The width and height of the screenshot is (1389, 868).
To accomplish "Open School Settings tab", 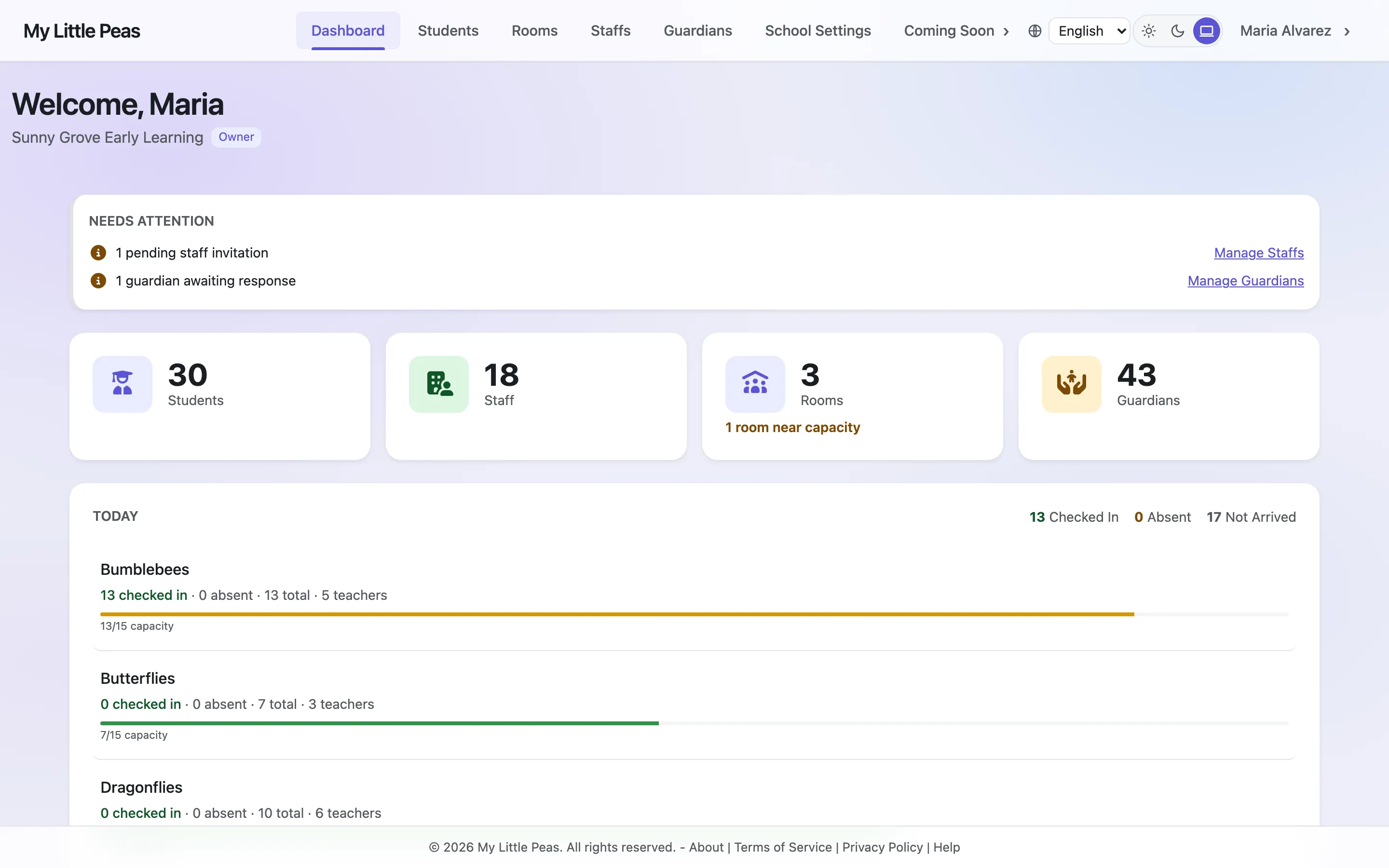I will (818, 31).
